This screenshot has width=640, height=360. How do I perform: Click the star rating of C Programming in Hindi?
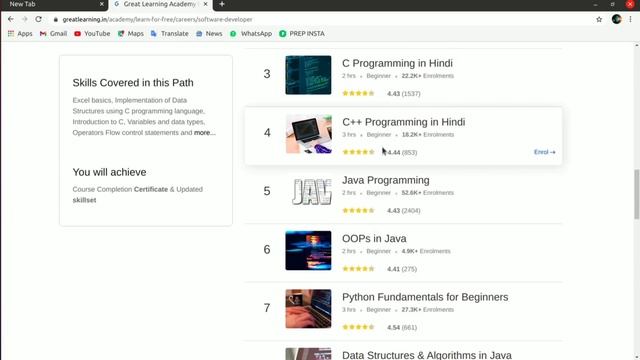(x=358, y=93)
